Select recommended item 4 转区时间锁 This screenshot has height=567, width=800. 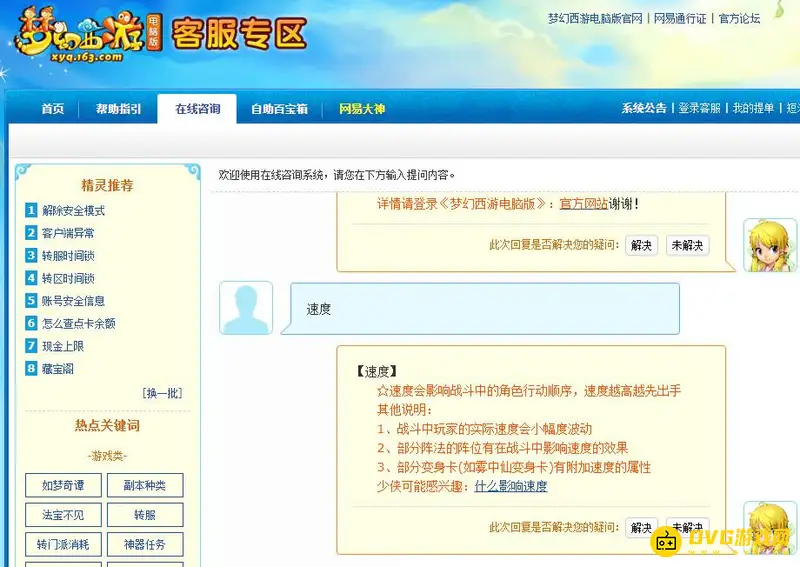point(68,278)
